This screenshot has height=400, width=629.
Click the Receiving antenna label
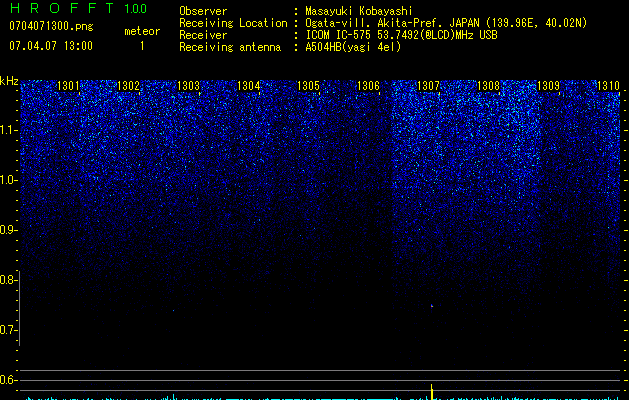pos(230,47)
